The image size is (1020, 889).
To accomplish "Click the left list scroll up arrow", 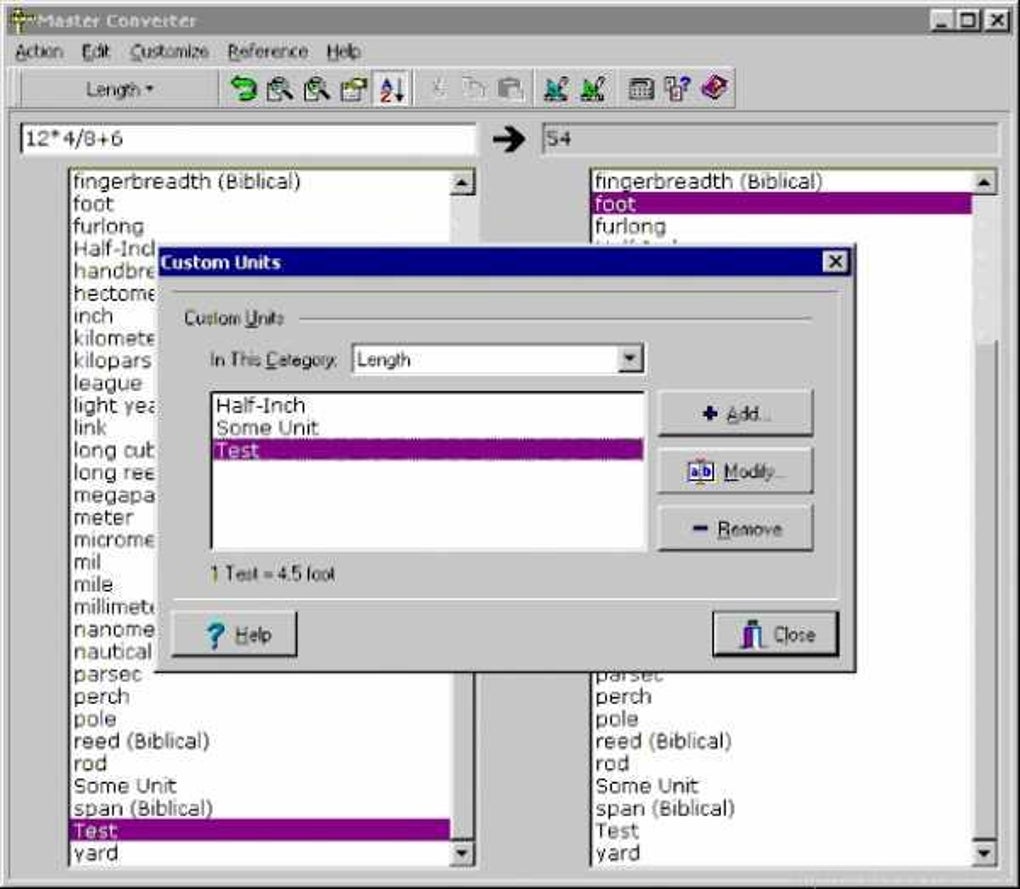I will 461,183.
